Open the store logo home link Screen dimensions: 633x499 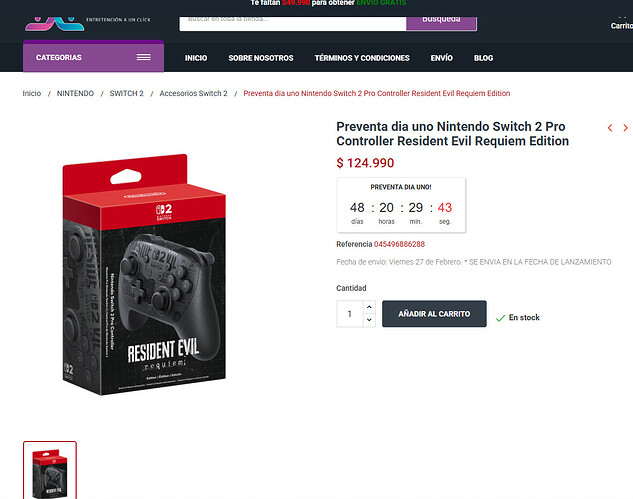54,23
